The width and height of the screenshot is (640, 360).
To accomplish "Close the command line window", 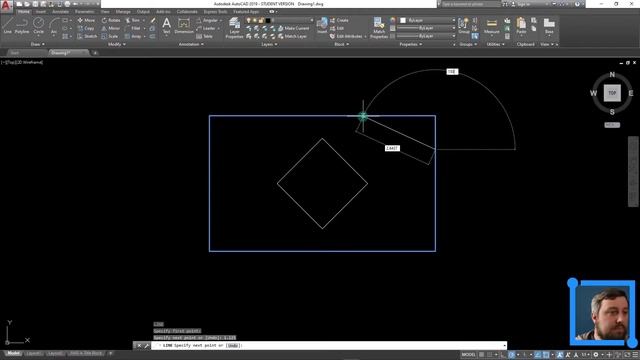I will tap(139, 346).
